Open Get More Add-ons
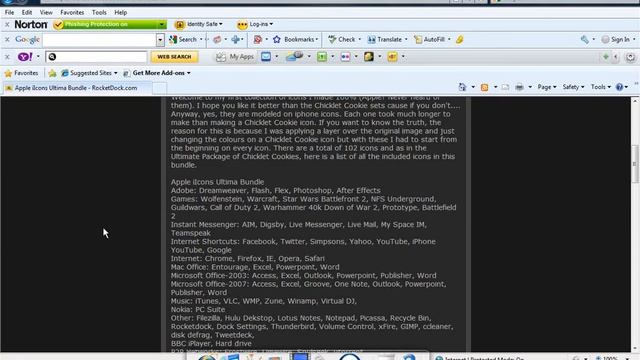Screen dimensions: 640x360 pyautogui.click(x=157, y=73)
